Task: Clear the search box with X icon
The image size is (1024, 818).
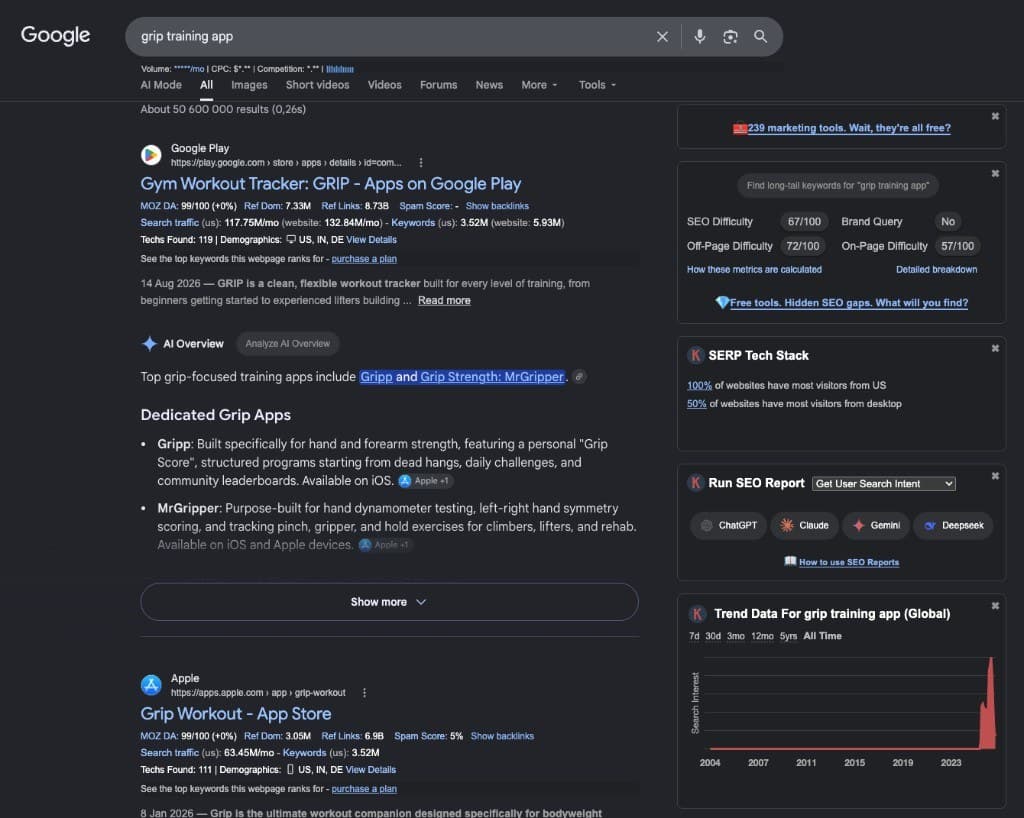Action: (662, 37)
